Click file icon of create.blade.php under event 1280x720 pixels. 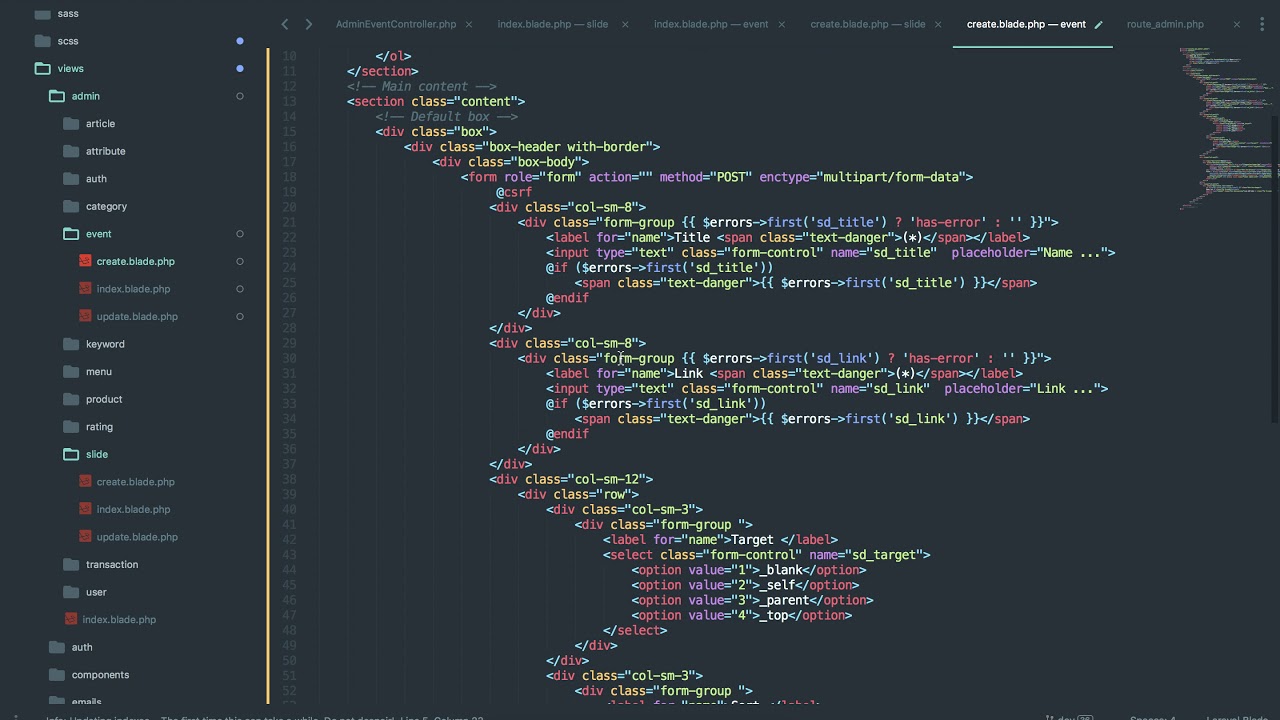[x=85, y=261]
